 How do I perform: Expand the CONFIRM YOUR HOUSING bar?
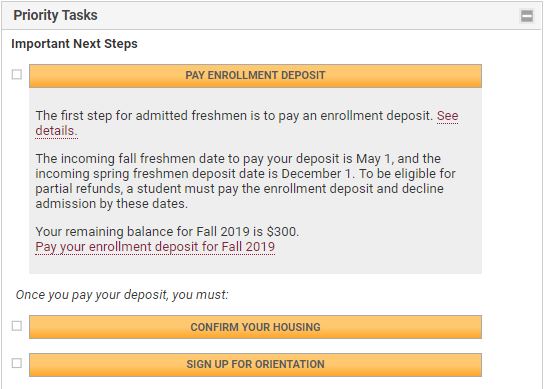[255, 327]
